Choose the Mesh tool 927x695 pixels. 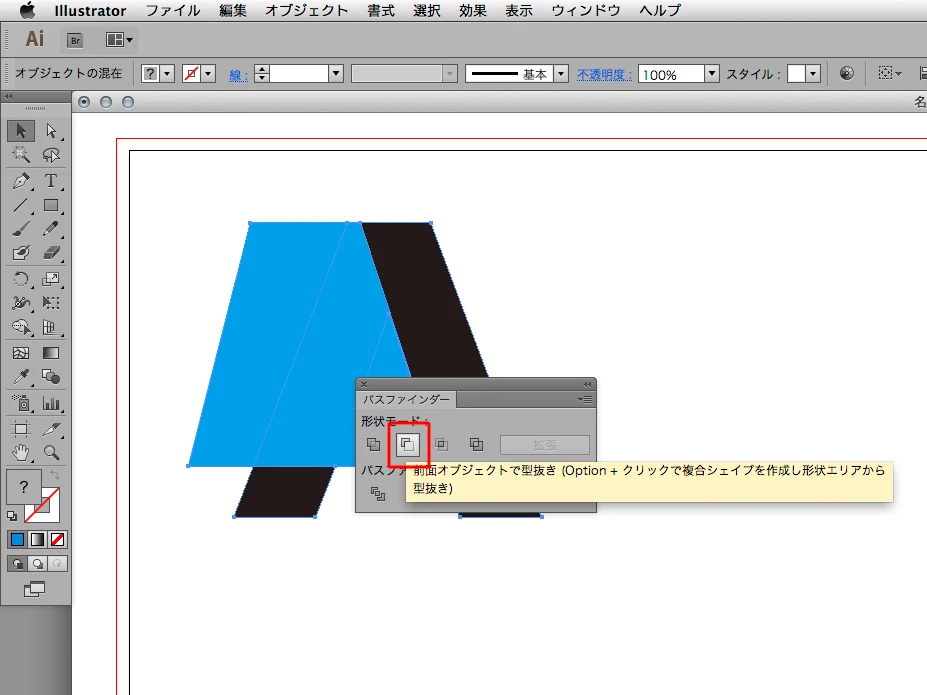click(x=21, y=353)
